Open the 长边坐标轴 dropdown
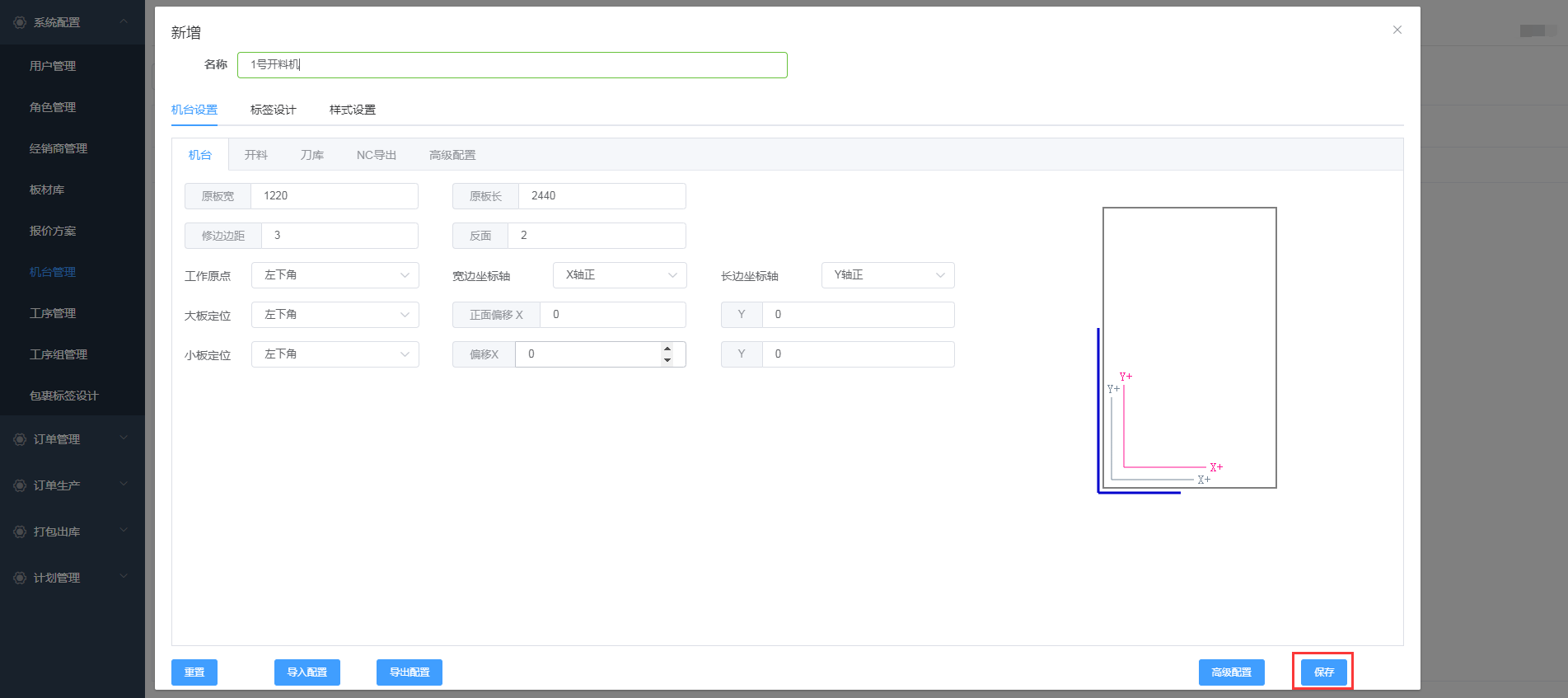This screenshot has height=698, width=1568. click(887, 275)
